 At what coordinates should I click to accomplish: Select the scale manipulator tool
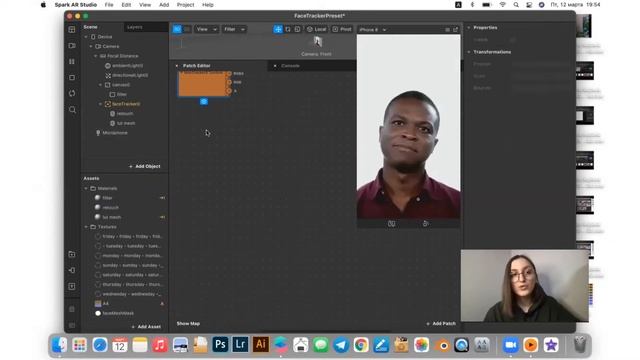(298, 29)
